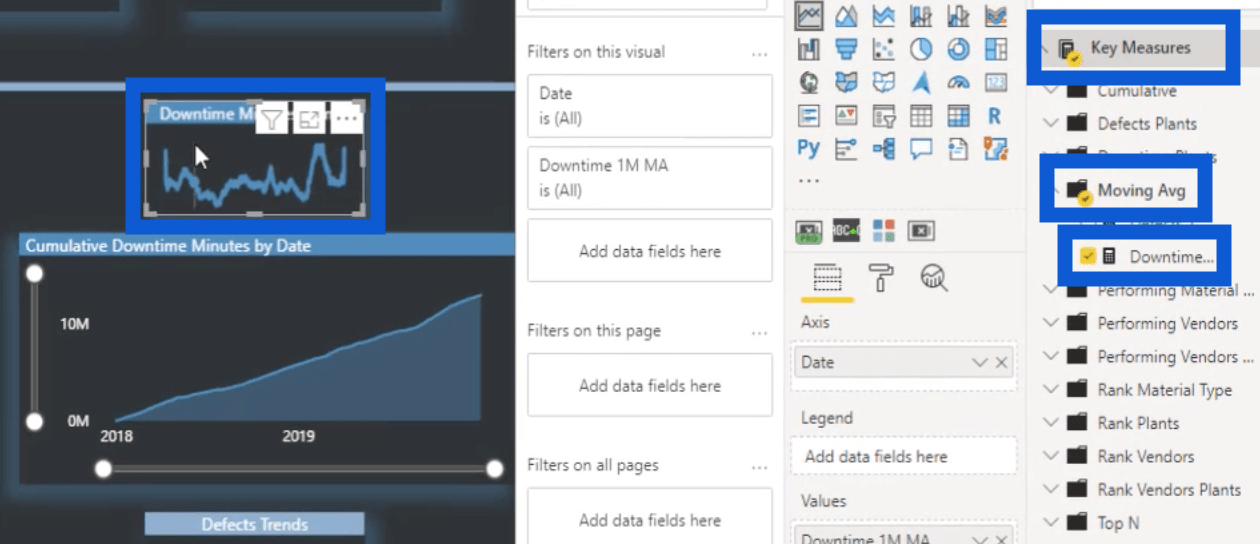1260x544 pixels.
Task: Expand the Rank Material Type chevron
Action: point(1050,390)
